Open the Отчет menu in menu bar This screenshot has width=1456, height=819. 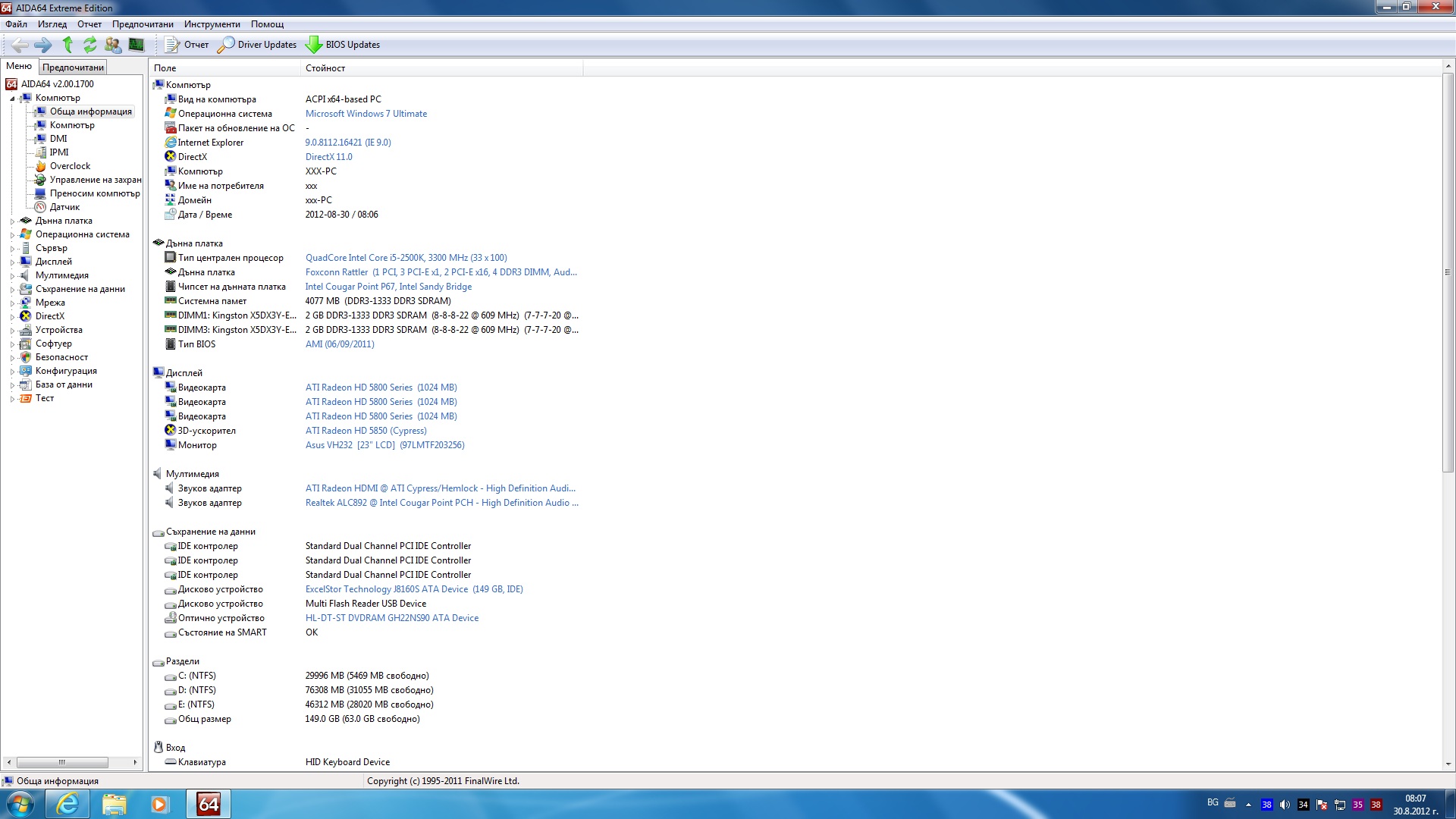coord(89,24)
